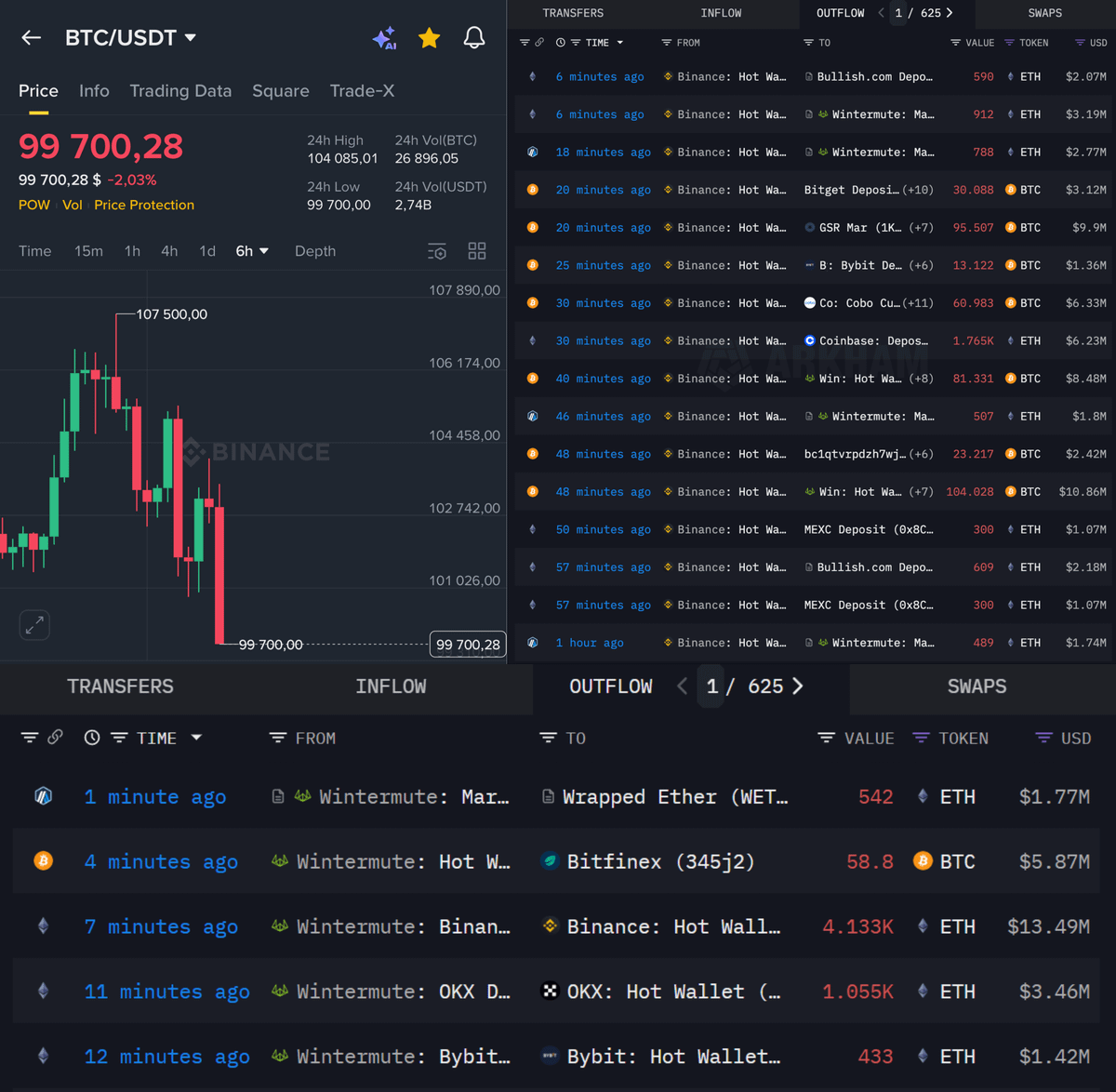Viewport: 1116px width, 1092px height.
Task: Go to next outflow page via right chevron
Action: tap(798, 686)
